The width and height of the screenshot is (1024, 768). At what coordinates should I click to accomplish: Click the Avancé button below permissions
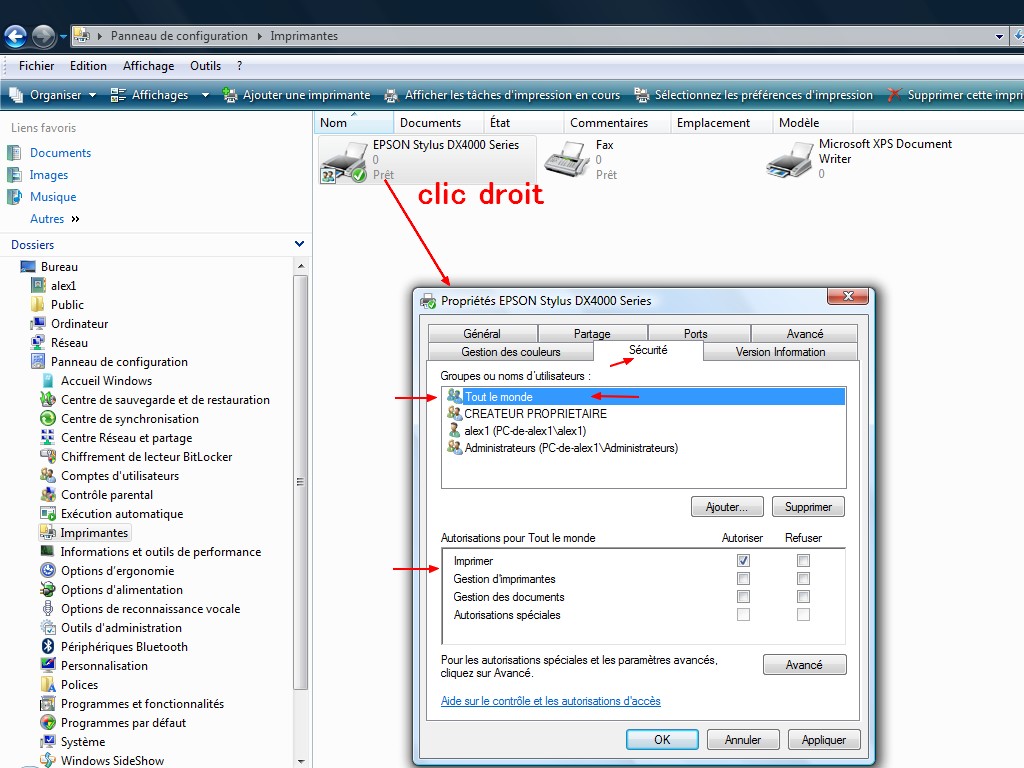click(x=804, y=665)
